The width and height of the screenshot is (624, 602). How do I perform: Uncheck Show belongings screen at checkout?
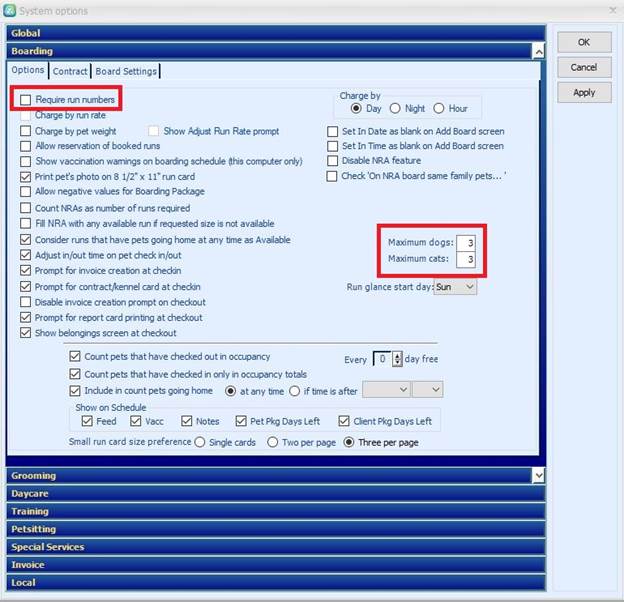point(26,333)
